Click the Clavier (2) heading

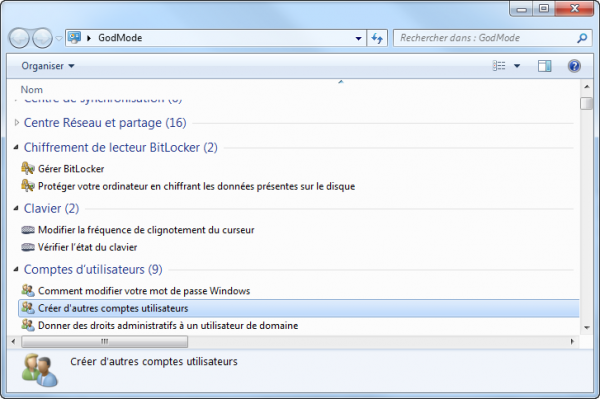click(51, 208)
